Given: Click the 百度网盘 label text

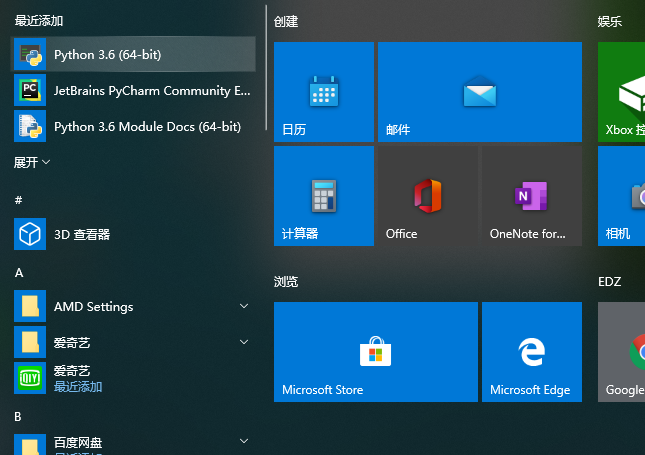Looking at the screenshot, I should [x=78, y=442].
